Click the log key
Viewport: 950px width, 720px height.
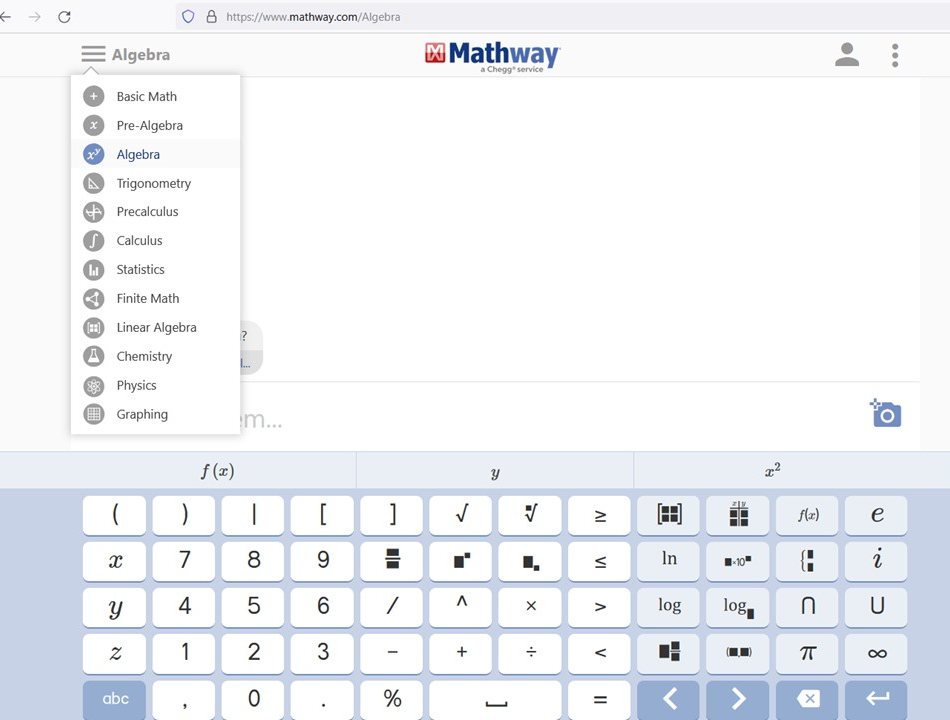(669, 607)
